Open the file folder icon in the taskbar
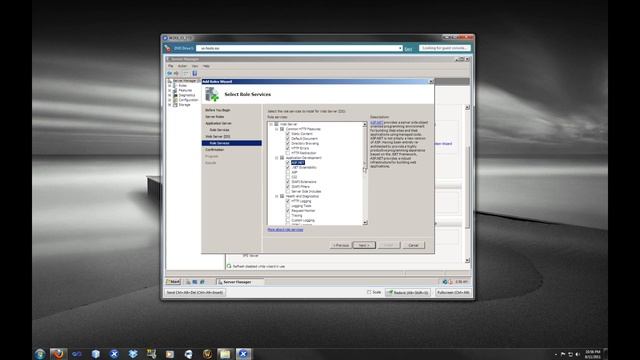The image size is (640, 360). click(x=224, y=354)
